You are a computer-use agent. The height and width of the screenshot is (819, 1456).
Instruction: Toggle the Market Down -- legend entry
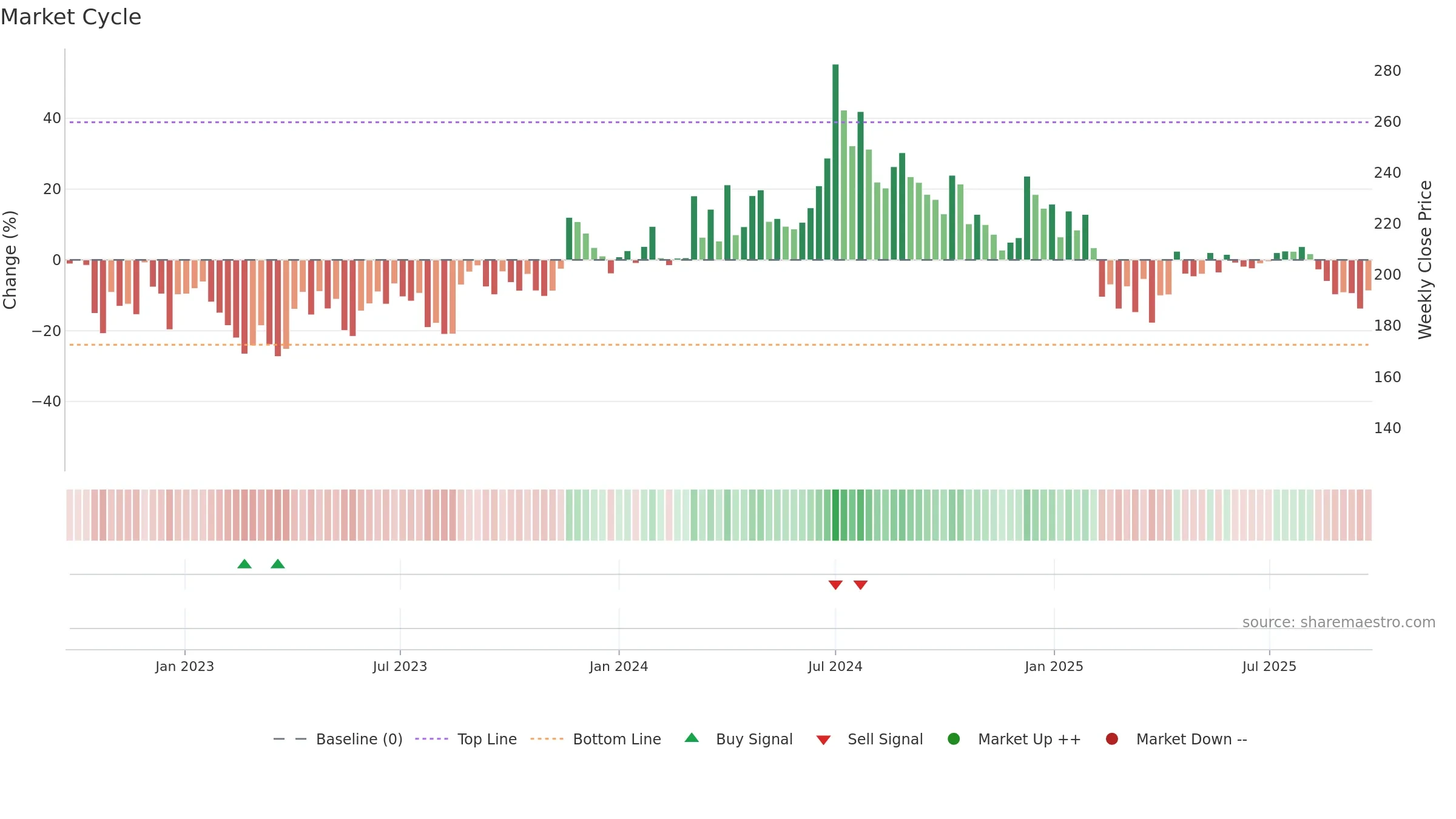point(1176,739)
